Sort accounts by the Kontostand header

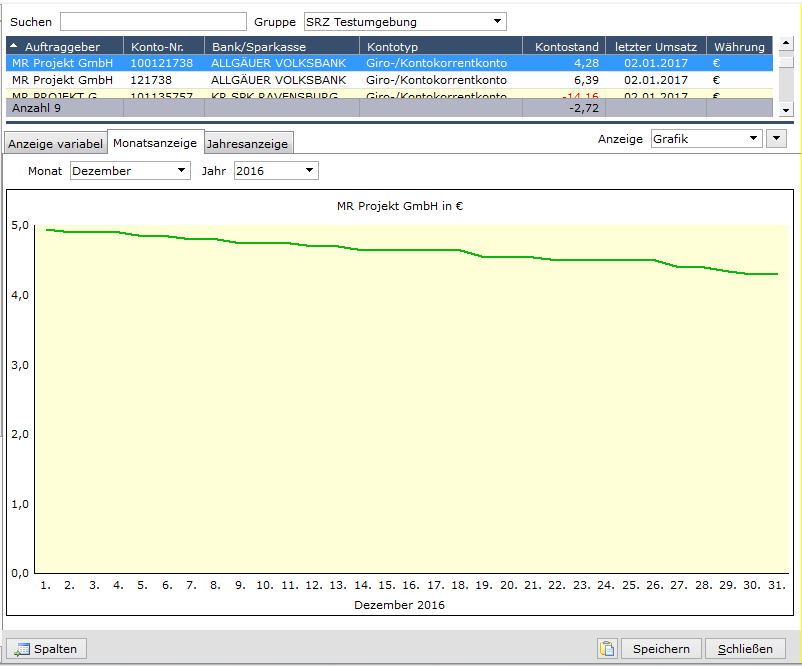(564, 47)
